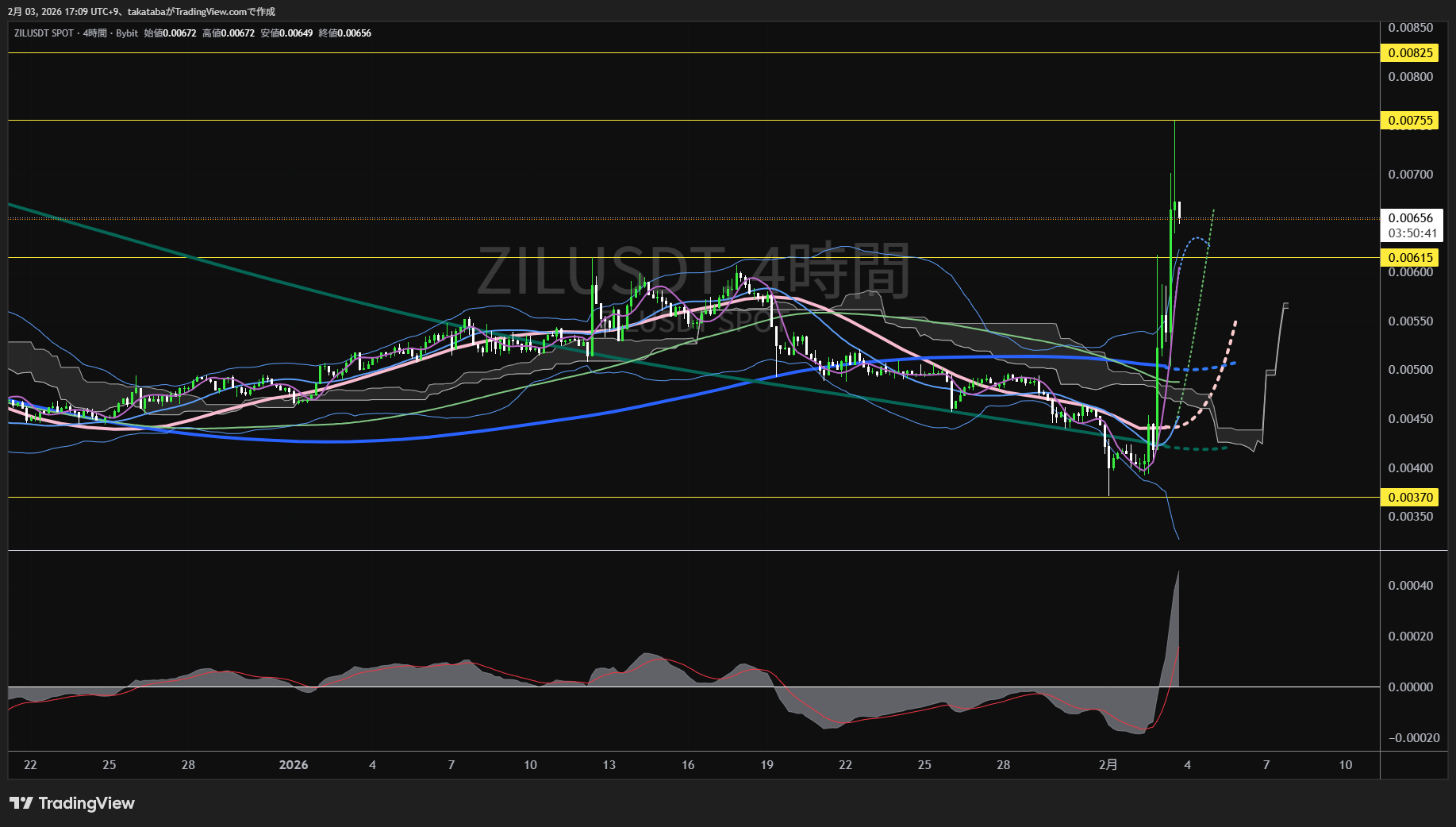Click the yellow 0.00615 price level tag
The height and width of the screenshot is (827, 1456).
pyautogui.click(x=1410, y=257)
